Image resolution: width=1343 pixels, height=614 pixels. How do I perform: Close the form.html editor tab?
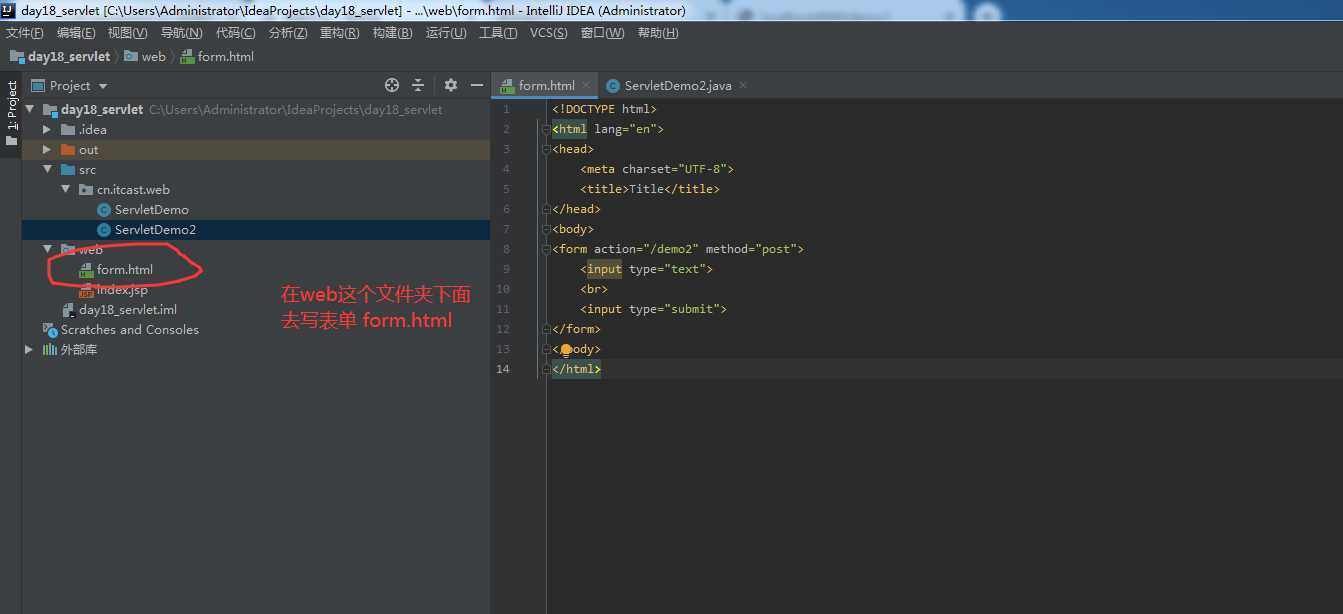click(x=586, y=85)
